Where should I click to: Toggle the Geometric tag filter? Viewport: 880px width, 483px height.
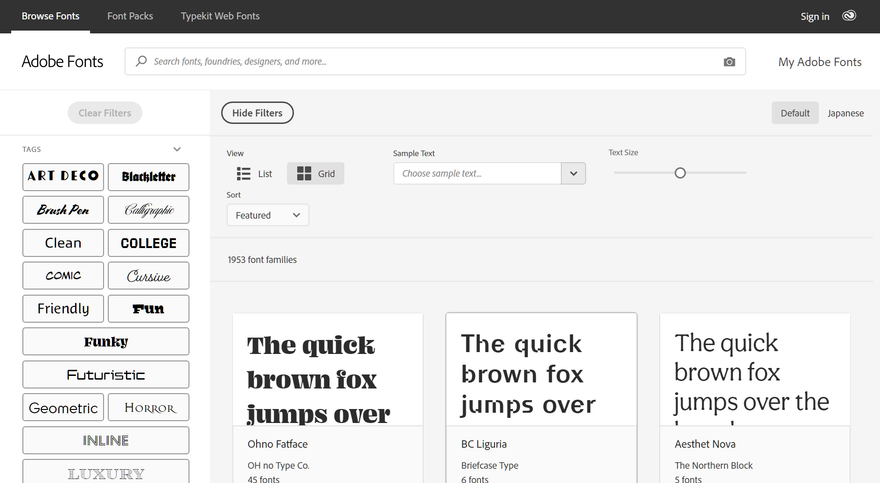(x=63, y=407)
